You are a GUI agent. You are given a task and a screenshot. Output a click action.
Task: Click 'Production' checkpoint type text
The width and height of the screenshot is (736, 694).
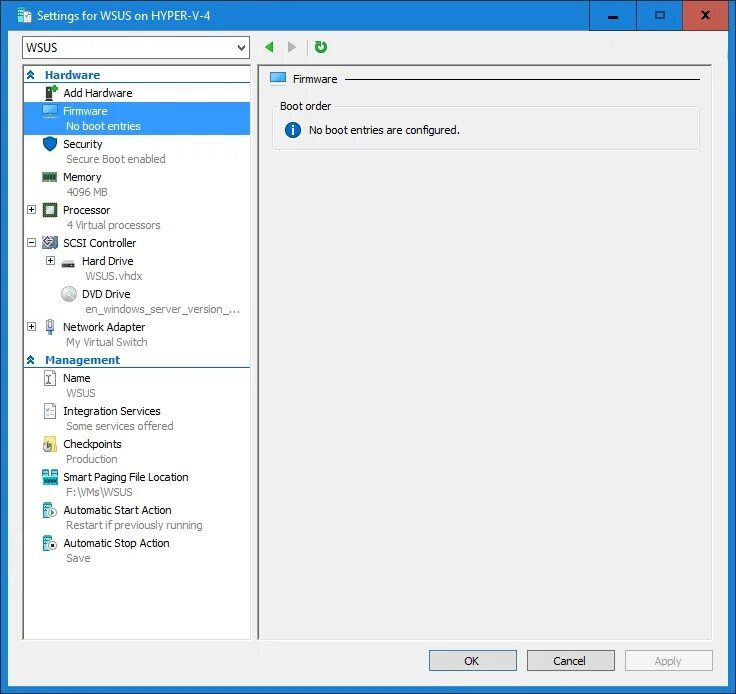(x=92, y=459)
